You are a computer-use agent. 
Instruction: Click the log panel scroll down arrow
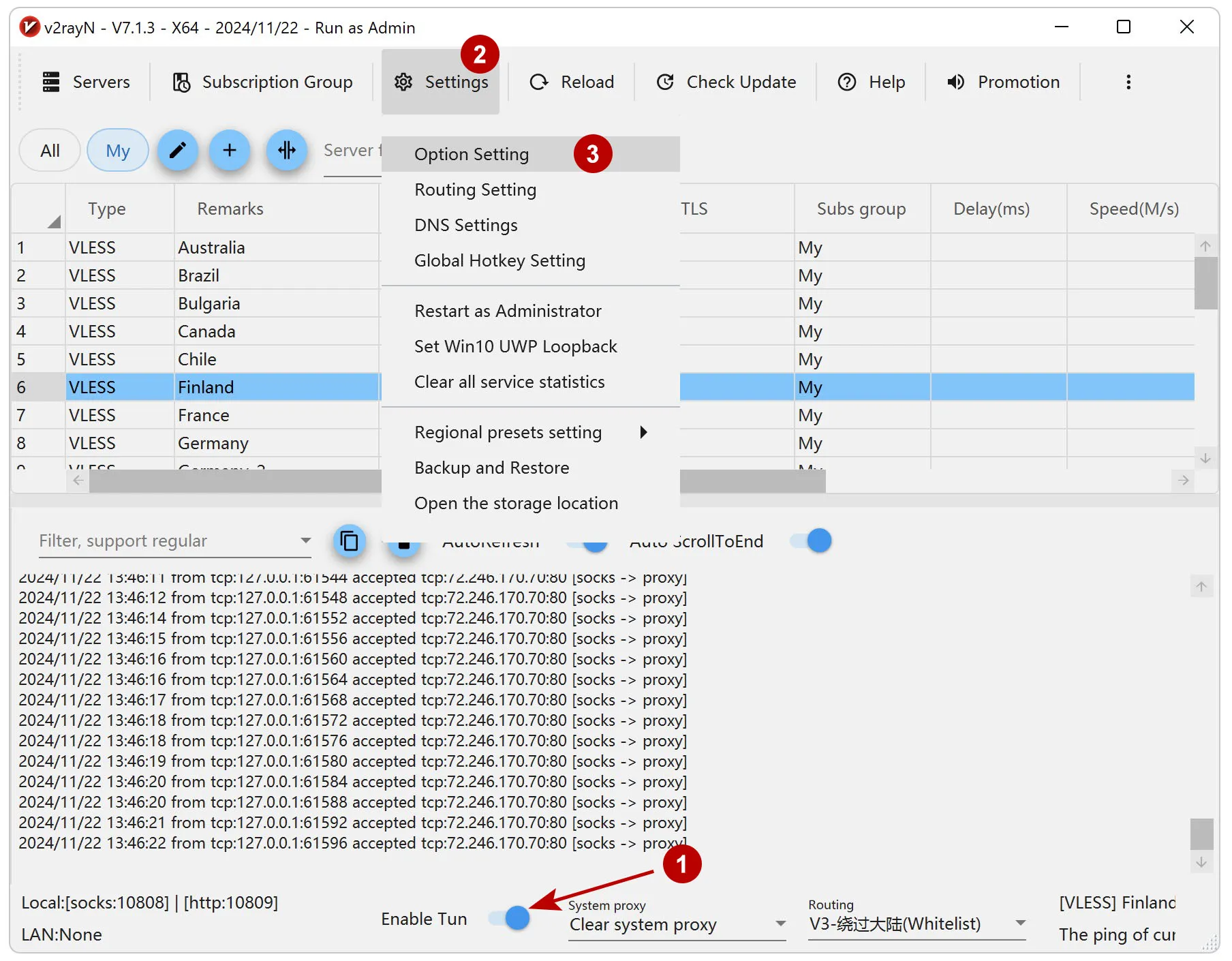[1201, 862]
